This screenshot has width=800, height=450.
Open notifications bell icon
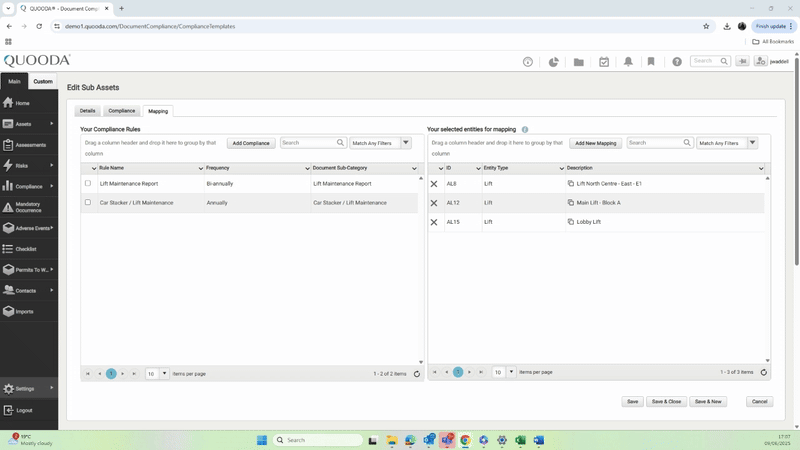[x=628, y=62]
